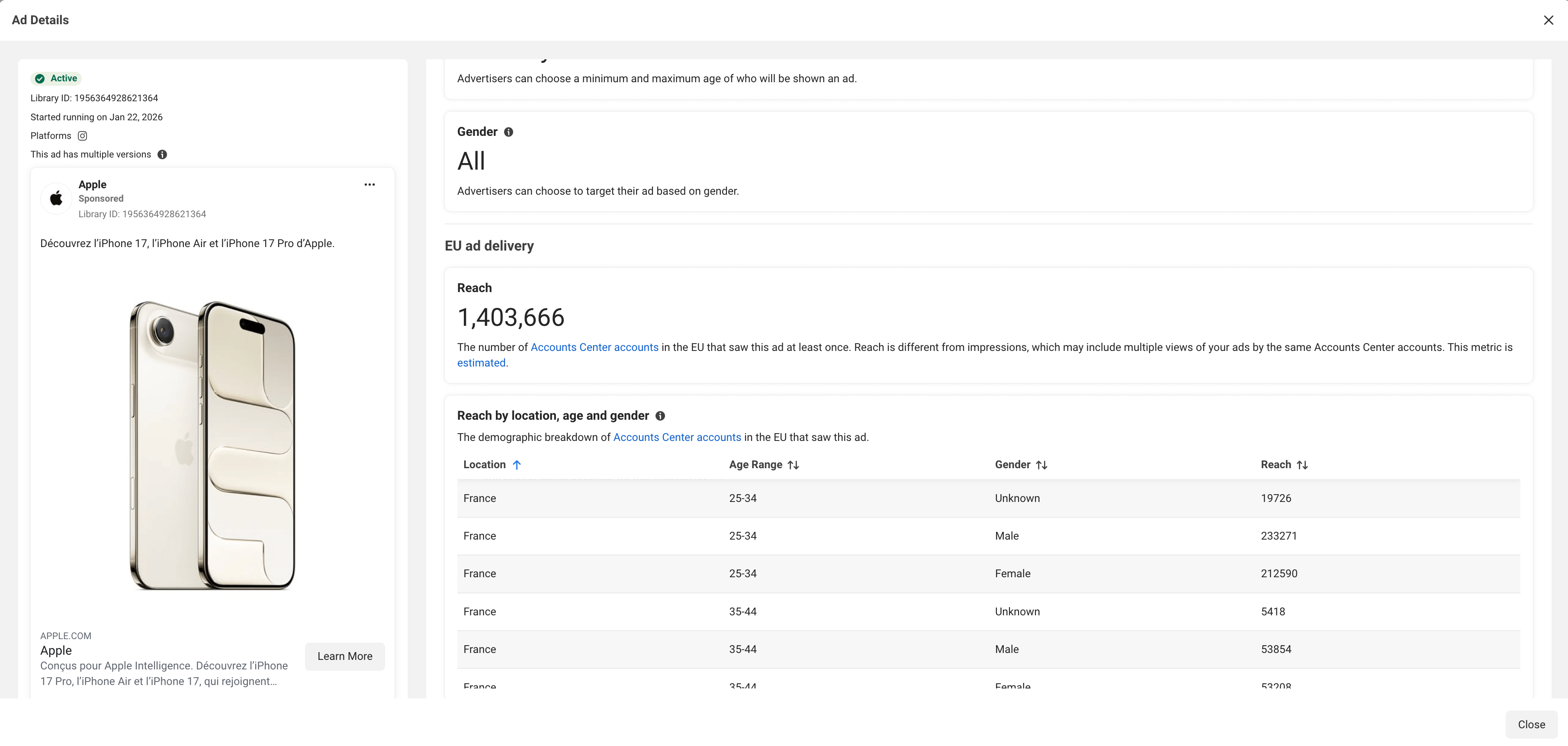Click the Instagram platform icon
The width and height of the screenshot is (1568, 746).
click(82, 136)
